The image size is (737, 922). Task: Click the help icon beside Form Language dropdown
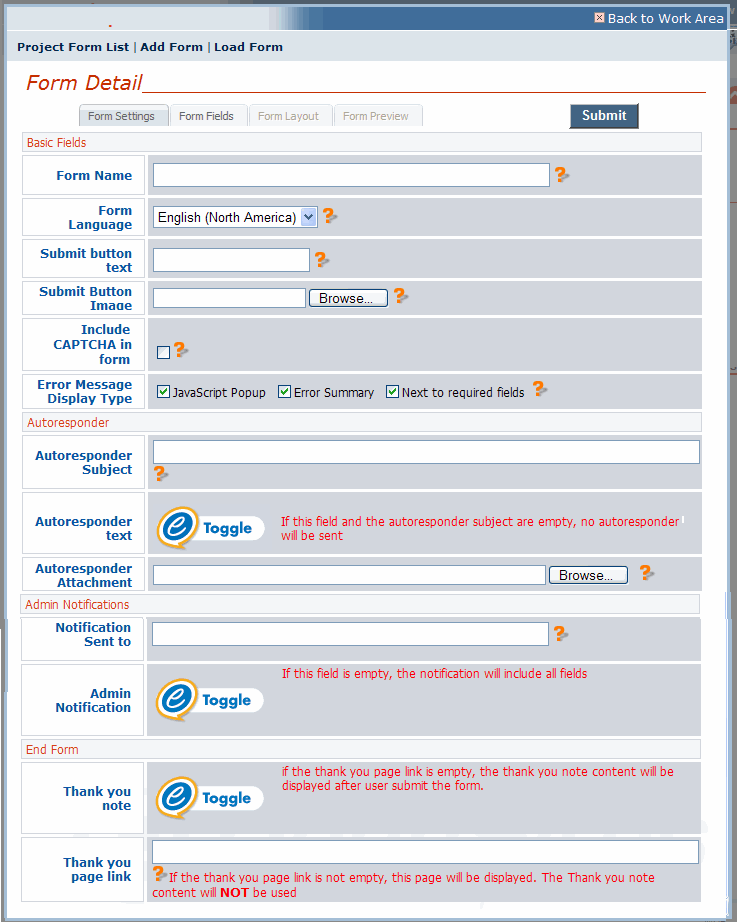click(330, 215)
